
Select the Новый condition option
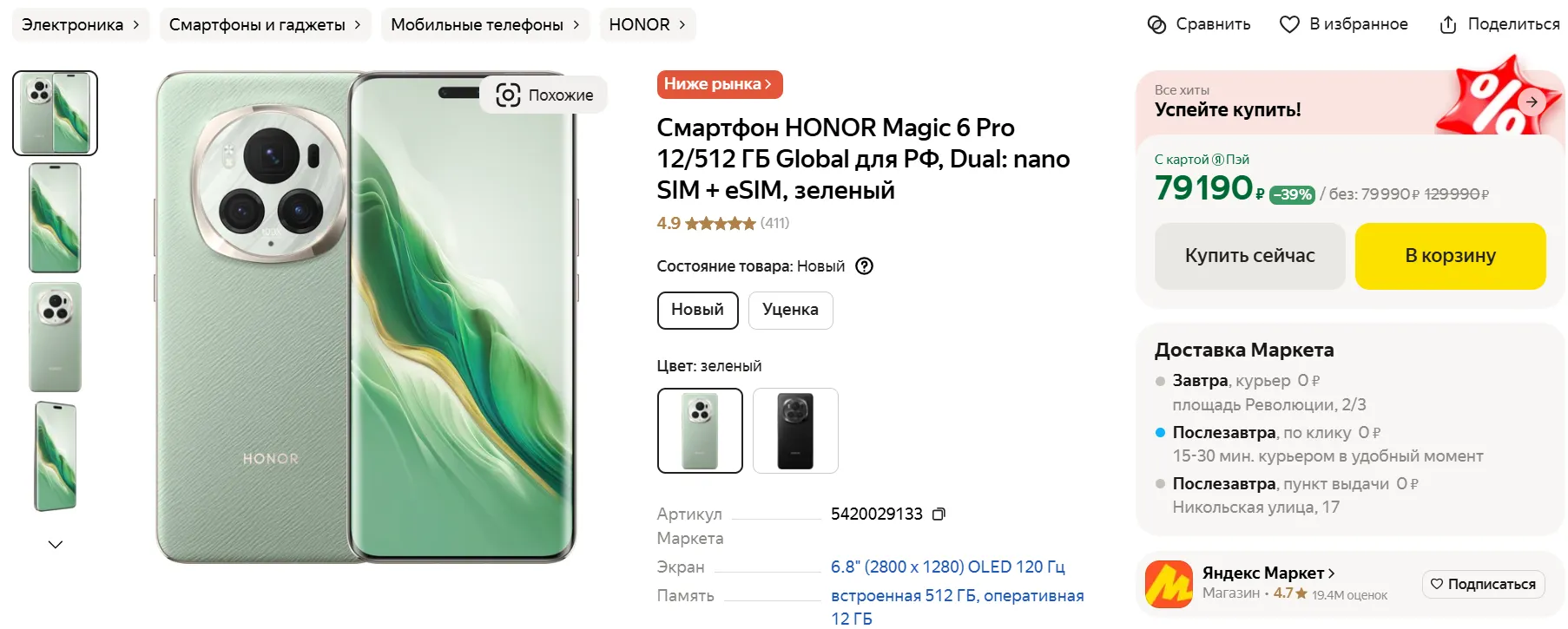(x=697, y=310)
